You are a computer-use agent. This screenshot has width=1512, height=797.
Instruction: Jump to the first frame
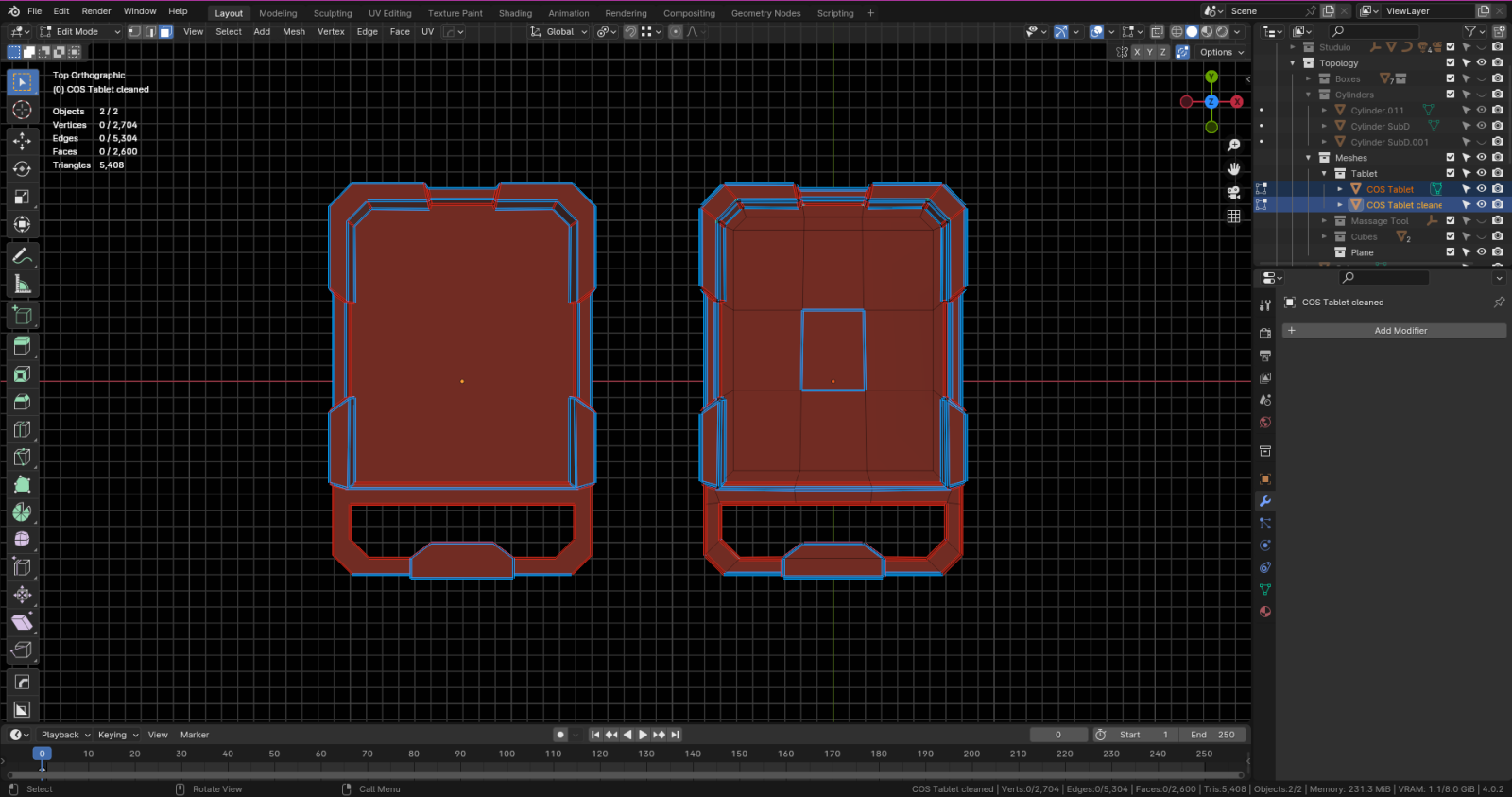point(595,735)
